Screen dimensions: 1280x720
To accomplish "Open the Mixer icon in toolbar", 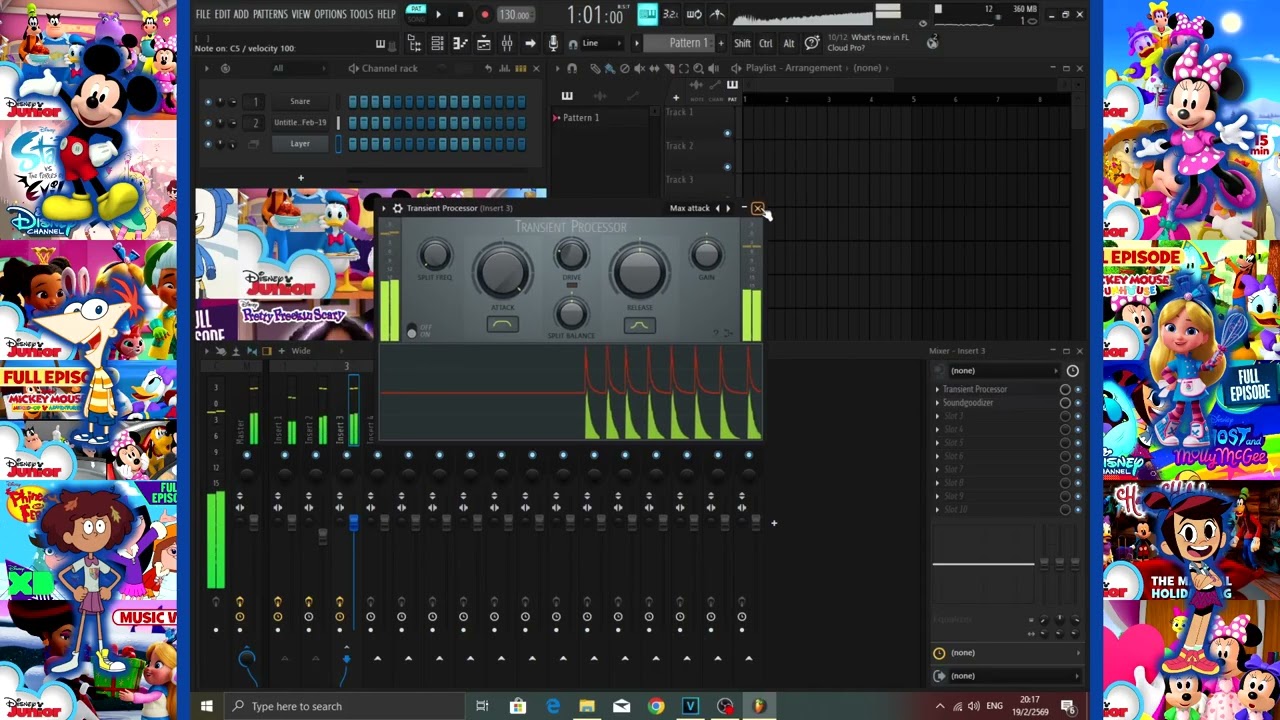I will [x=507, y=43].
